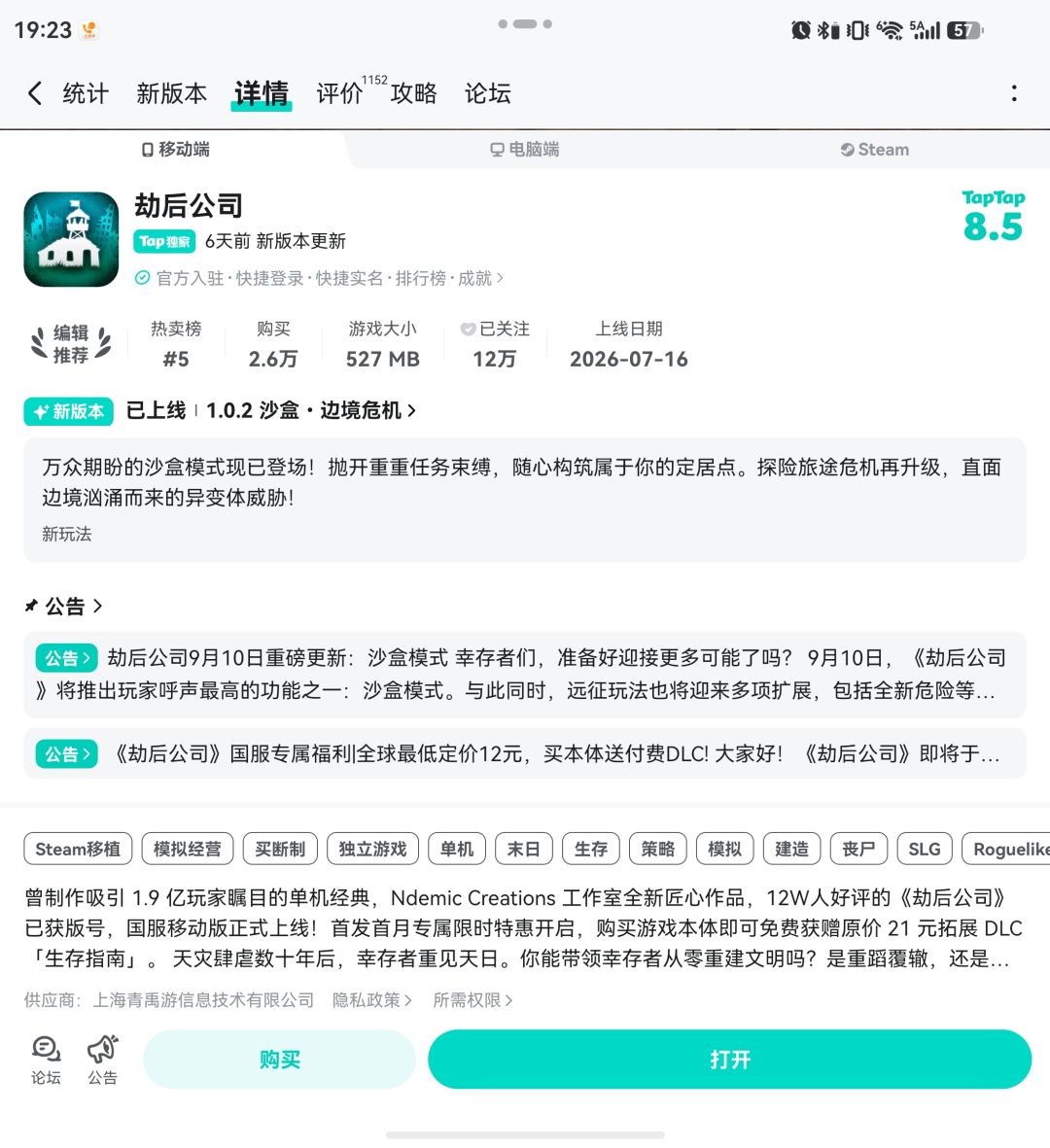Tap the 购买 button
This screenshot has height=1148, width=1050.
[280, 1060]
